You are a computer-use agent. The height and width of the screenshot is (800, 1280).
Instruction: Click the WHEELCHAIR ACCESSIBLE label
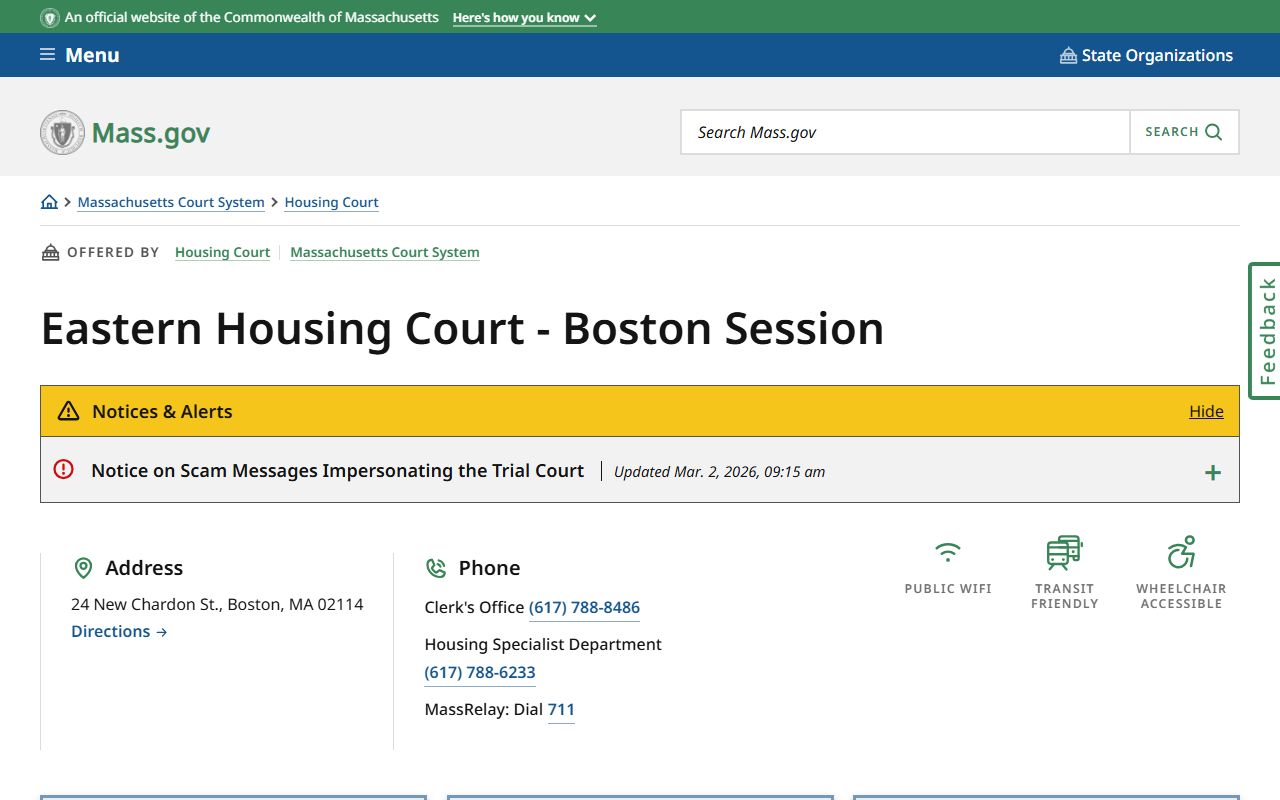point(1181,596)
